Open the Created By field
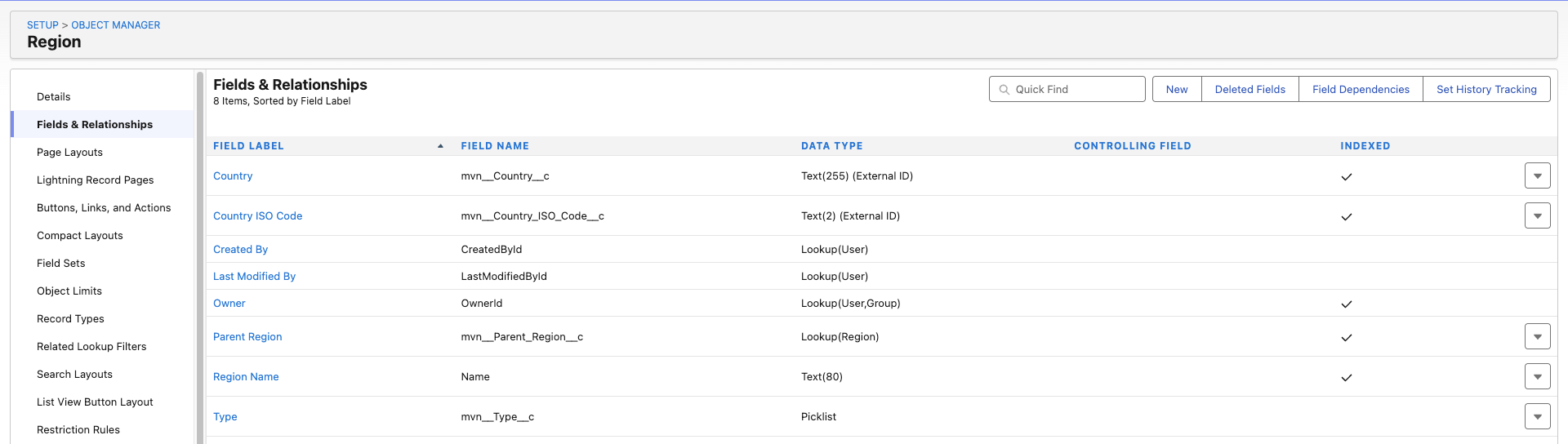This screenshot has height=444, width=1568. pyautogui.click(x=240, y=249)
